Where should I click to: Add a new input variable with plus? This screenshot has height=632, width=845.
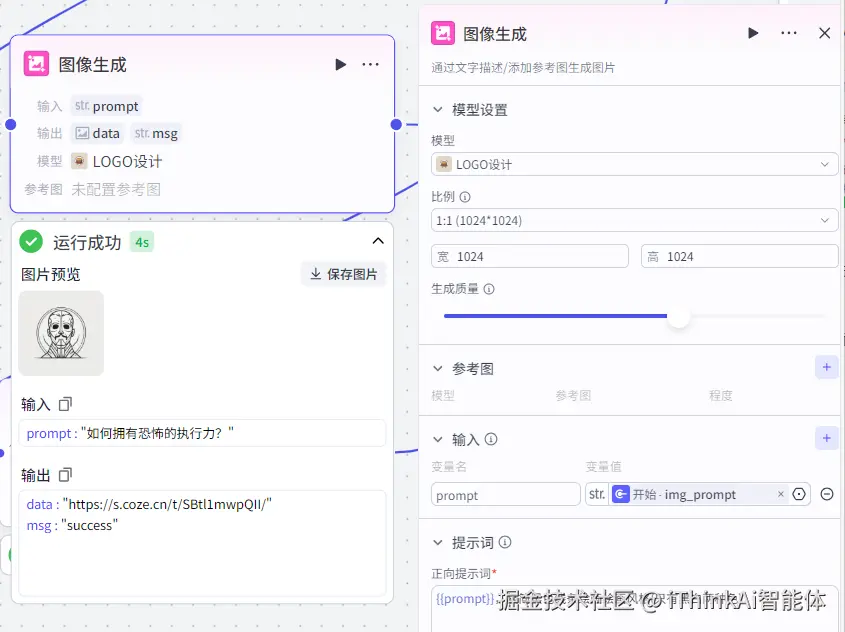826,439
